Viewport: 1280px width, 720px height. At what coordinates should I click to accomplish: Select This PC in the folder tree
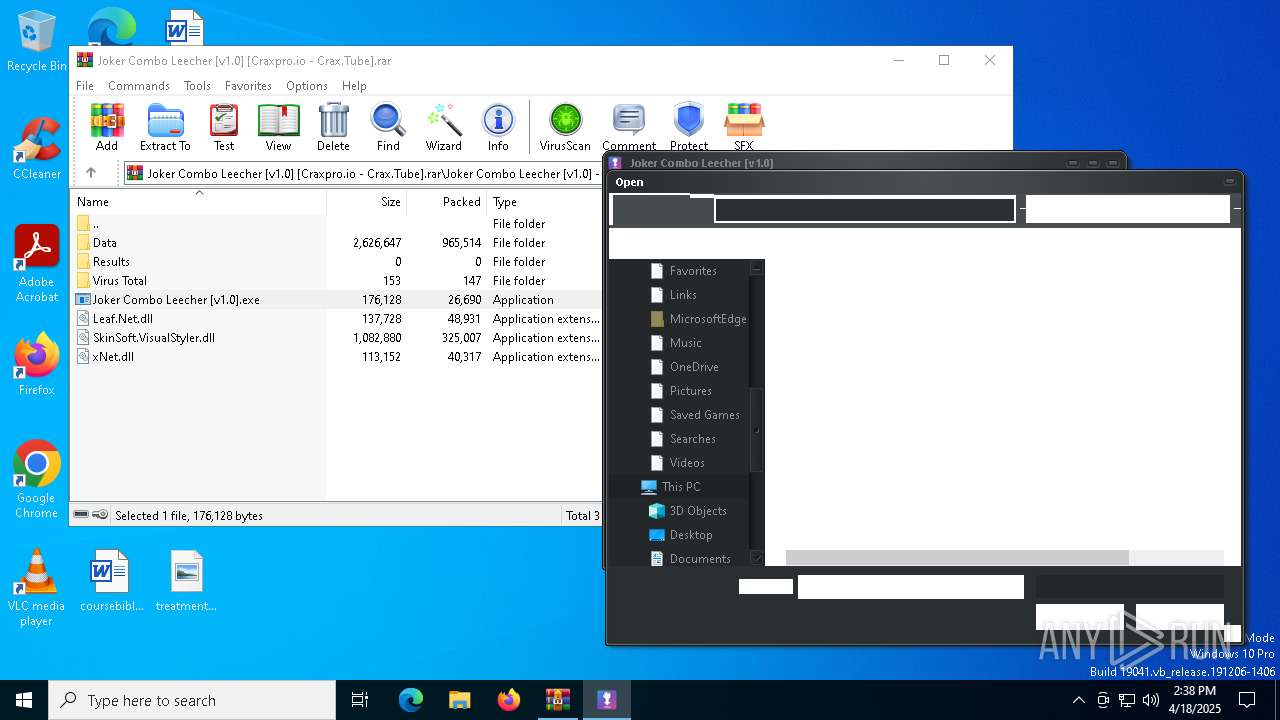tap(681, 487)
